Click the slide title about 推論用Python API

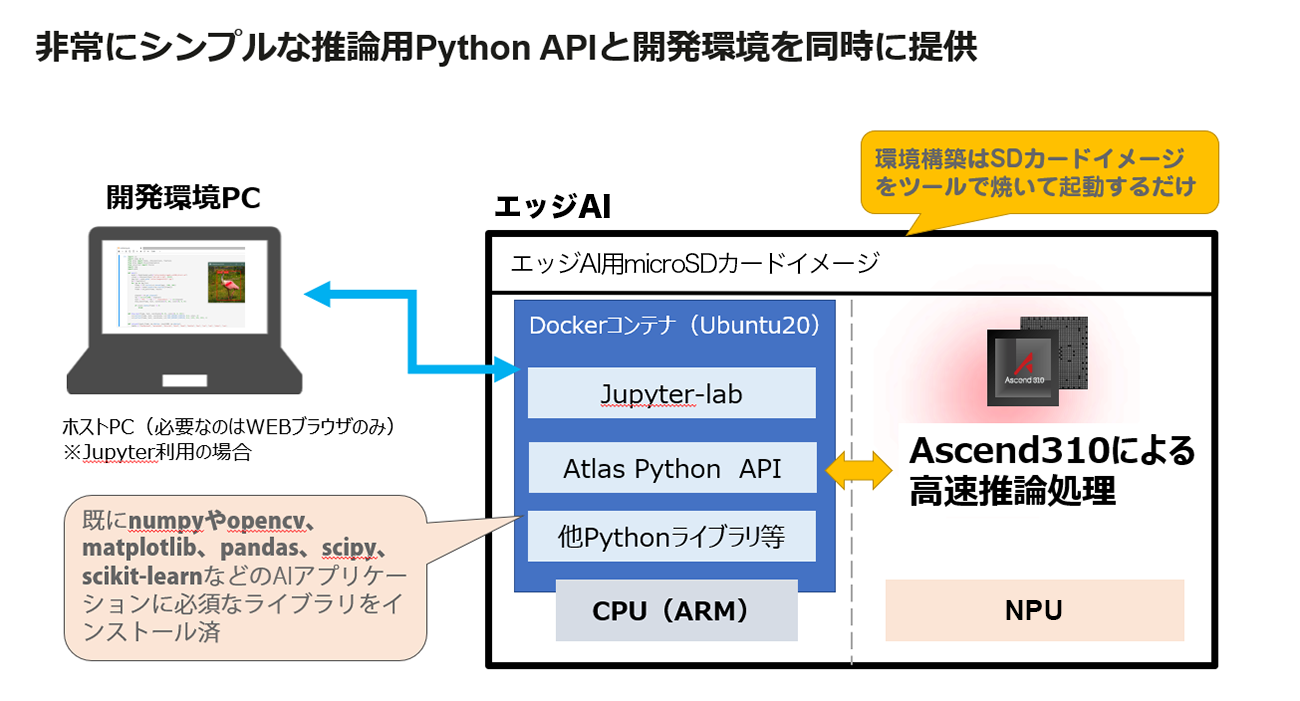[505, 47]
